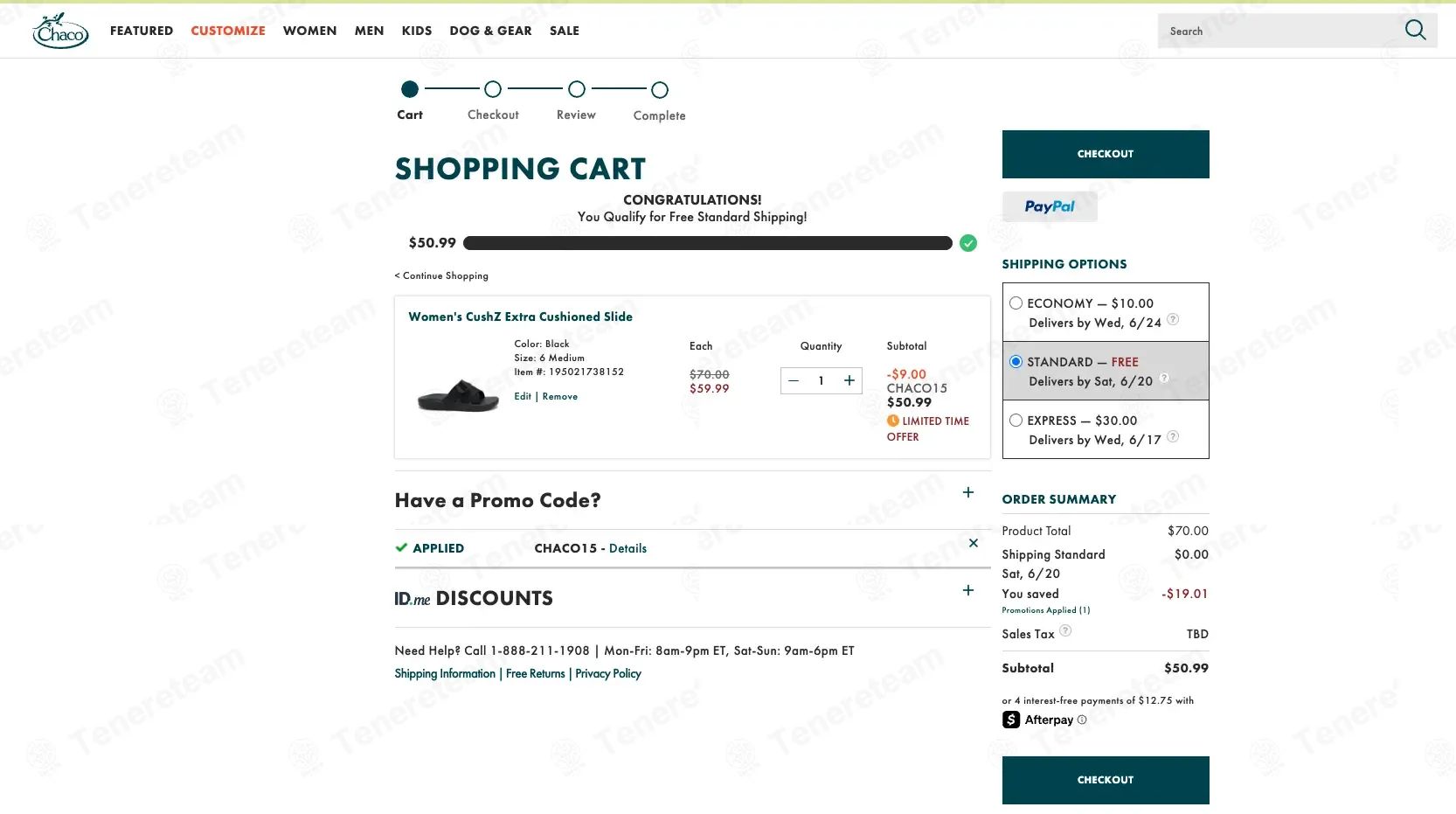This screenshot has height=814, width=1456.
Task: Click free shipping progress bar
Action: (707, 243)
